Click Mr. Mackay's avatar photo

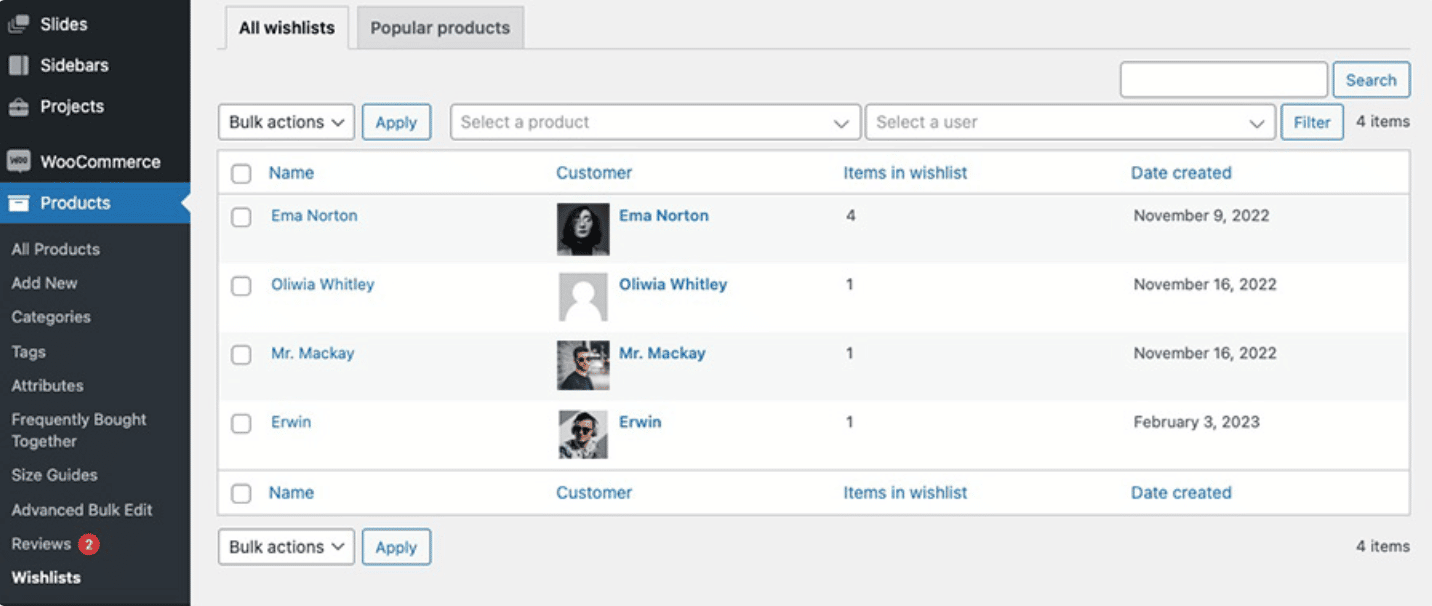[x=582, y=365]
